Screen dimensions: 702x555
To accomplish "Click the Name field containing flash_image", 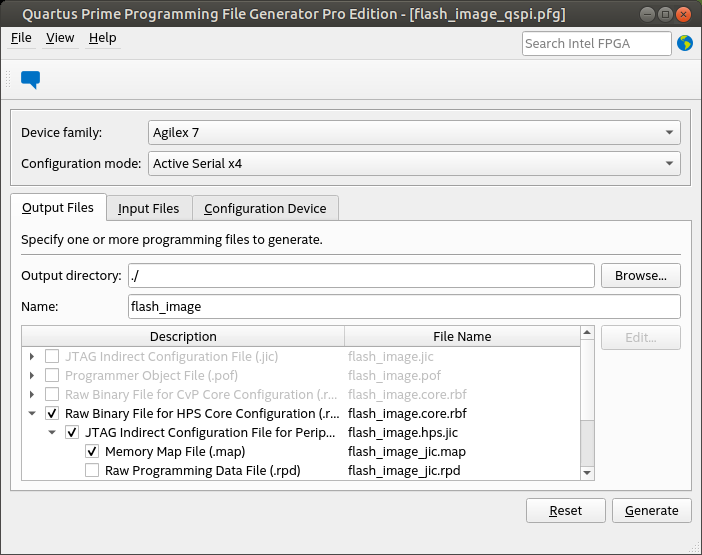I will click(404, 306).
